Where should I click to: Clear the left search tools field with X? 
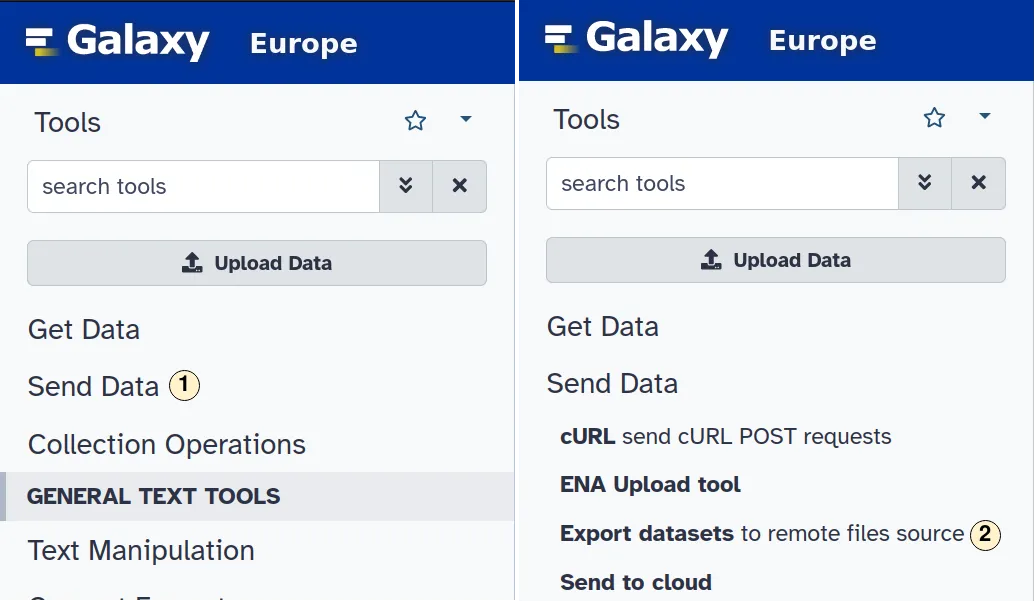[460, 186]
